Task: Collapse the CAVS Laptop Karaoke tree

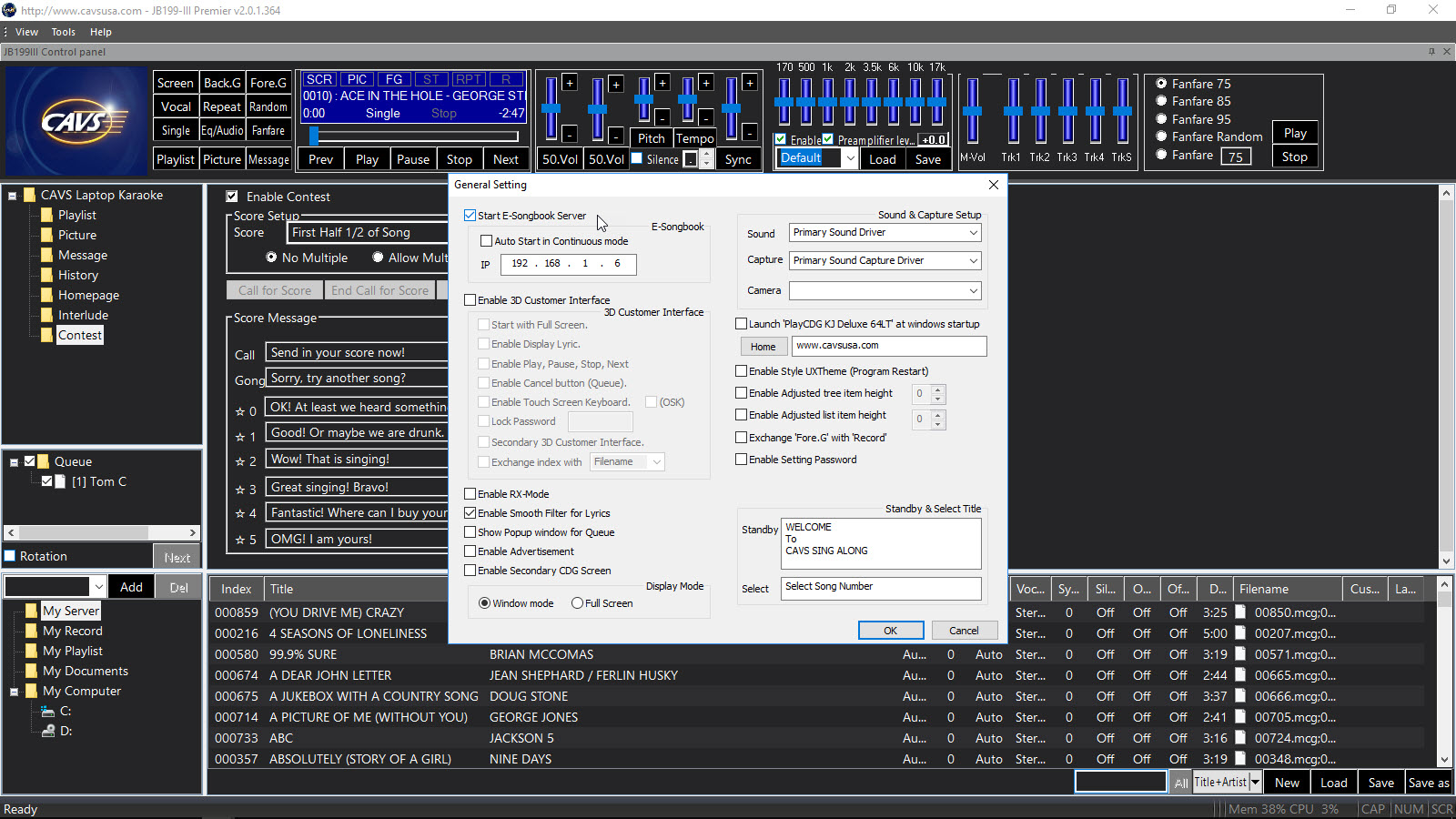Action: [13, 196]
